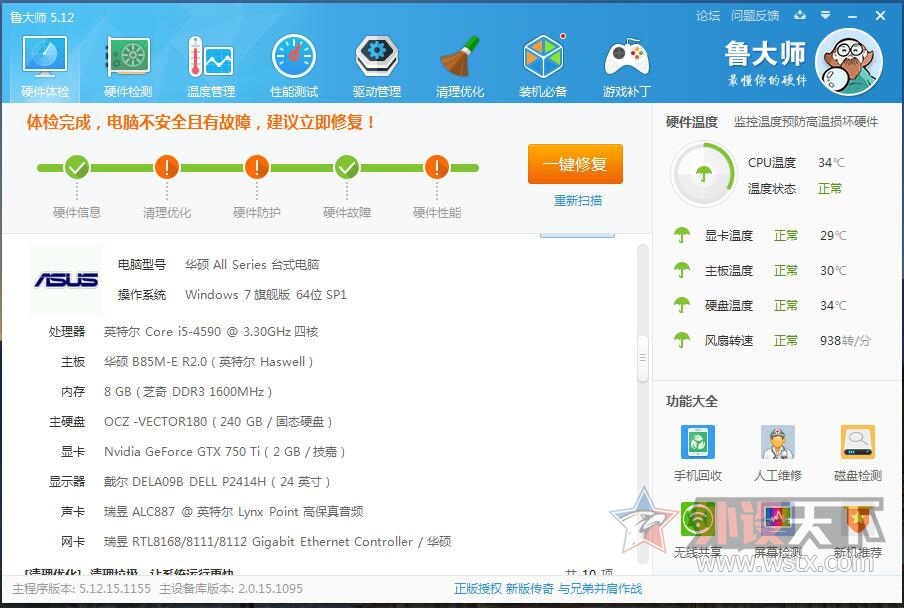Click the warning marker above 清理优化 step
This screenshot has width=904, height=608.
pos(167,168)
